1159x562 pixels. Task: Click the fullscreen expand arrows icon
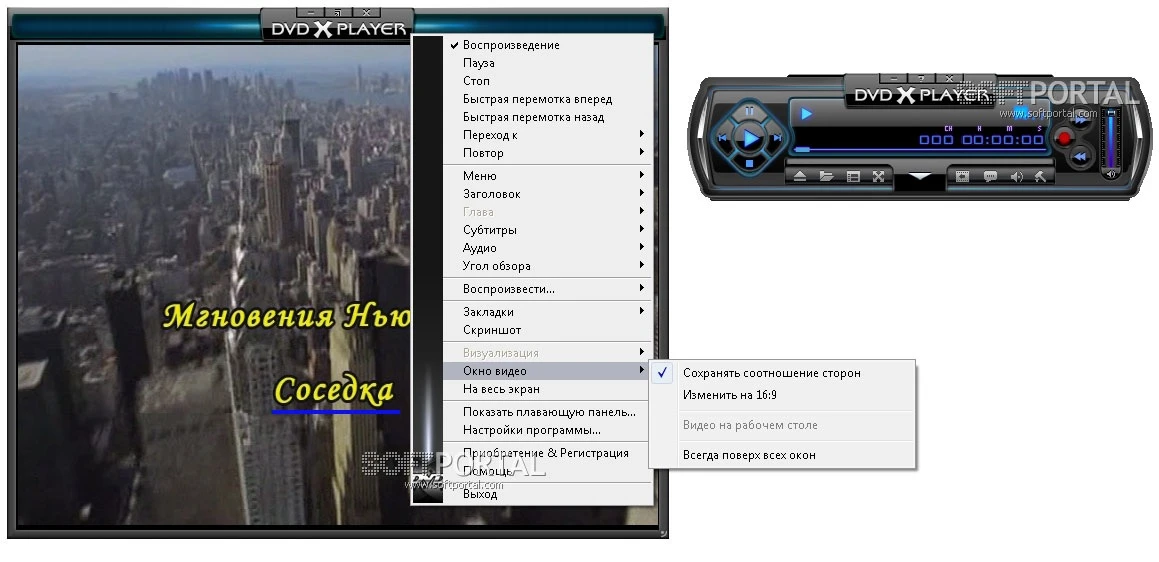(879, 177)
